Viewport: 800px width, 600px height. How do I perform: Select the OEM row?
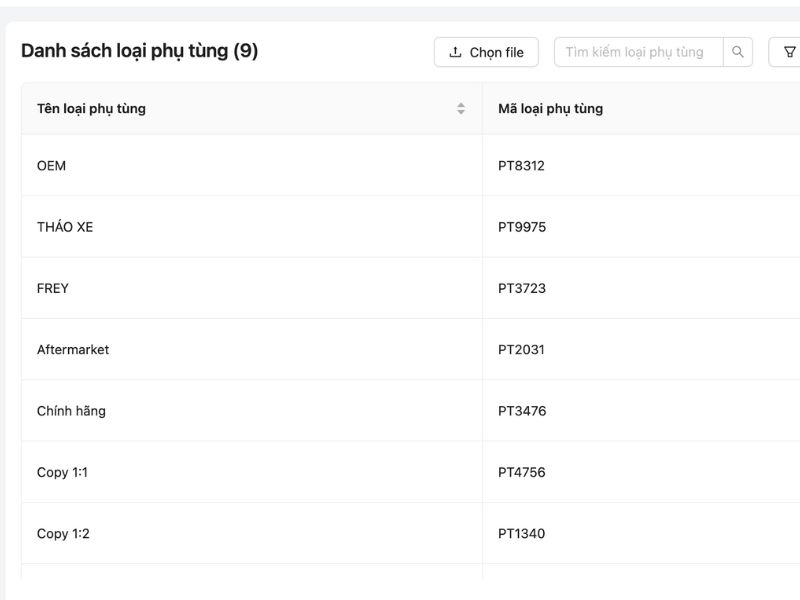51,166
